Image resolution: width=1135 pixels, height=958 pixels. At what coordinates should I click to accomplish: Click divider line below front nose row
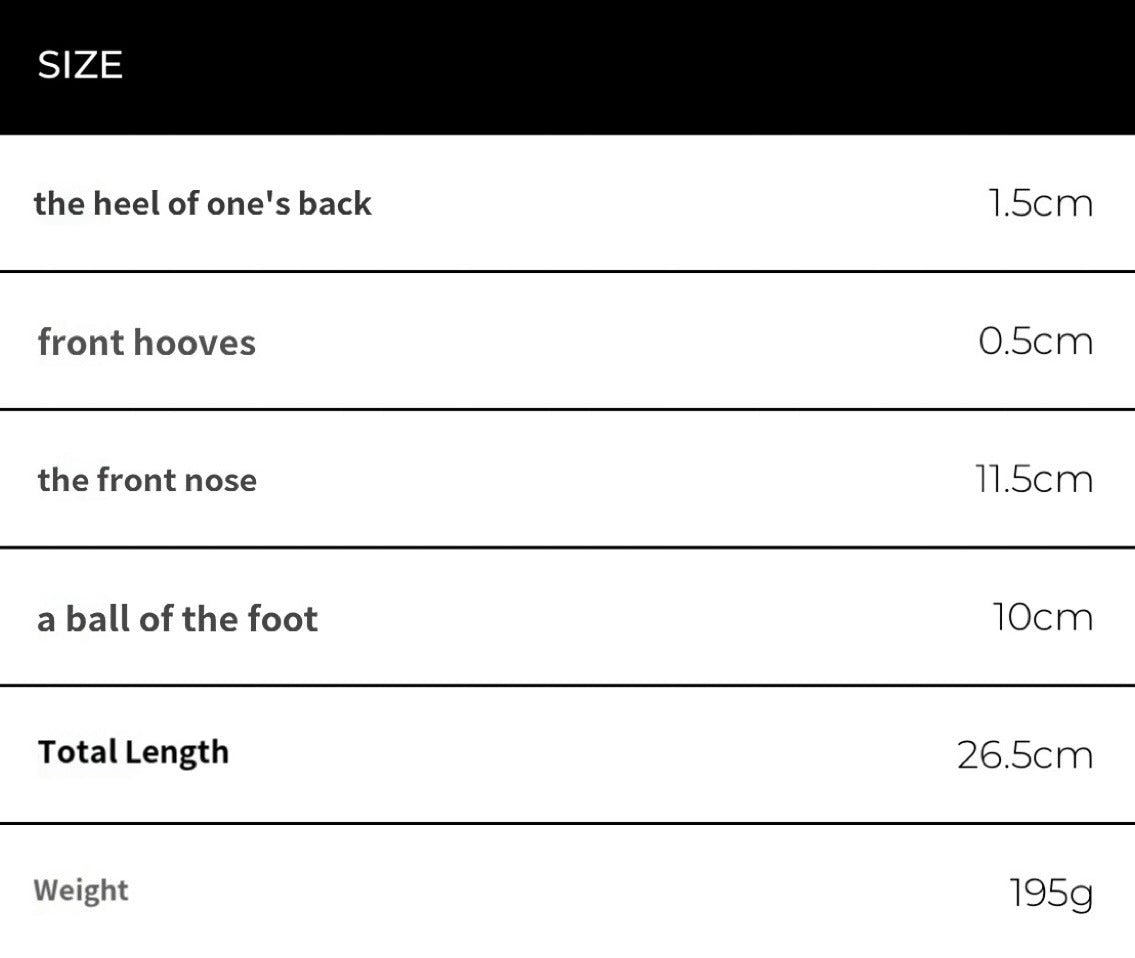[568, 547]
